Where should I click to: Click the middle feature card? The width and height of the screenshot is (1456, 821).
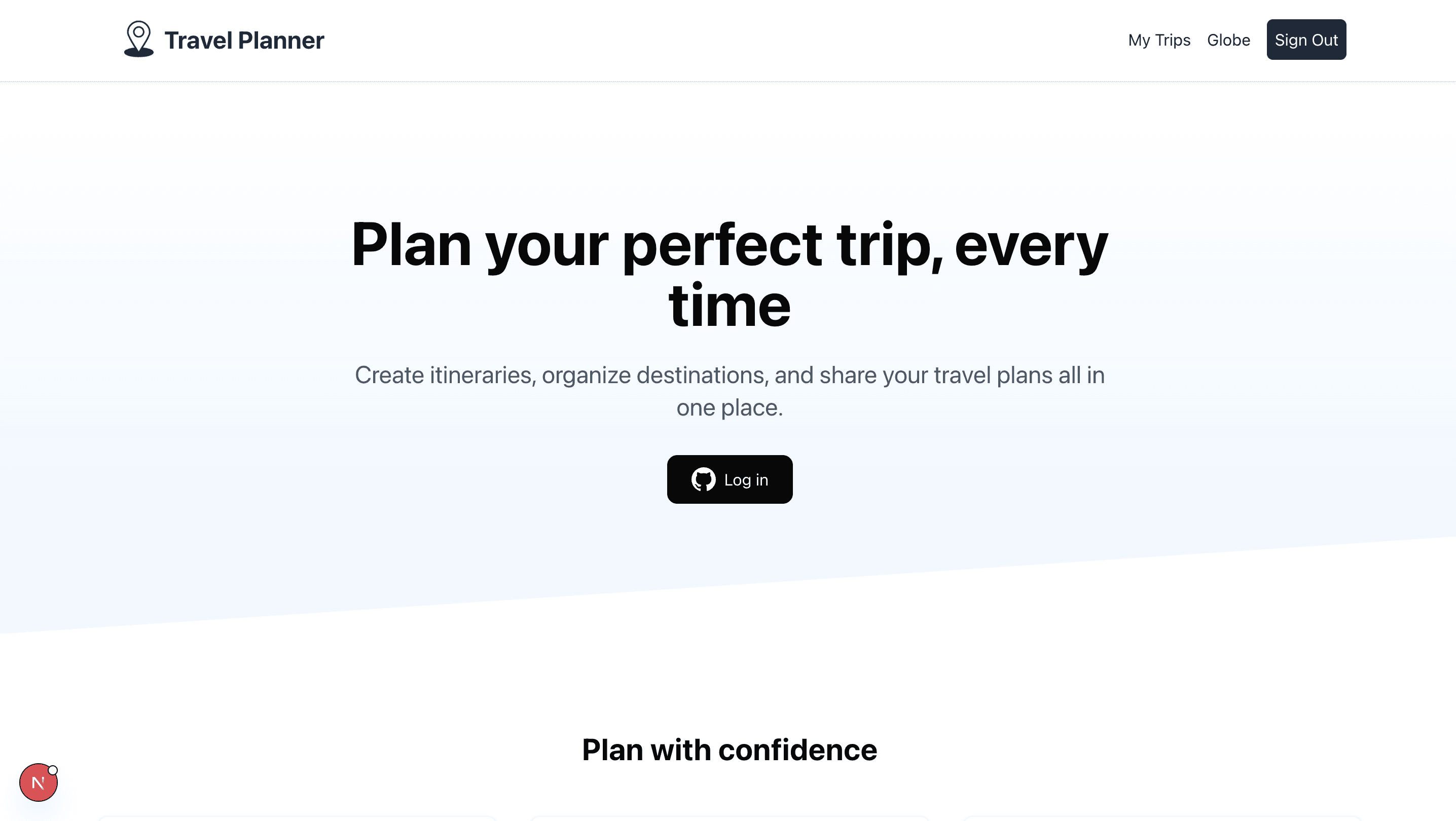[x=730, y=818]
